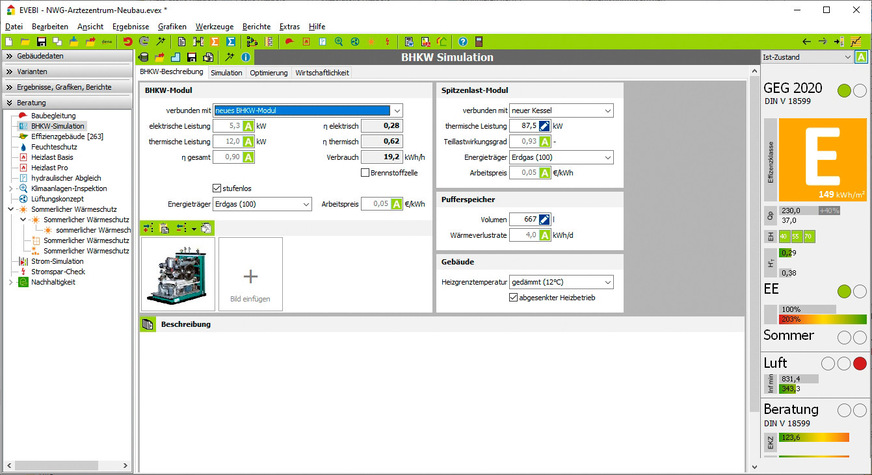Open the Ergebnisse menu
This screenshot has width=872, height=475.
(131, 25)
